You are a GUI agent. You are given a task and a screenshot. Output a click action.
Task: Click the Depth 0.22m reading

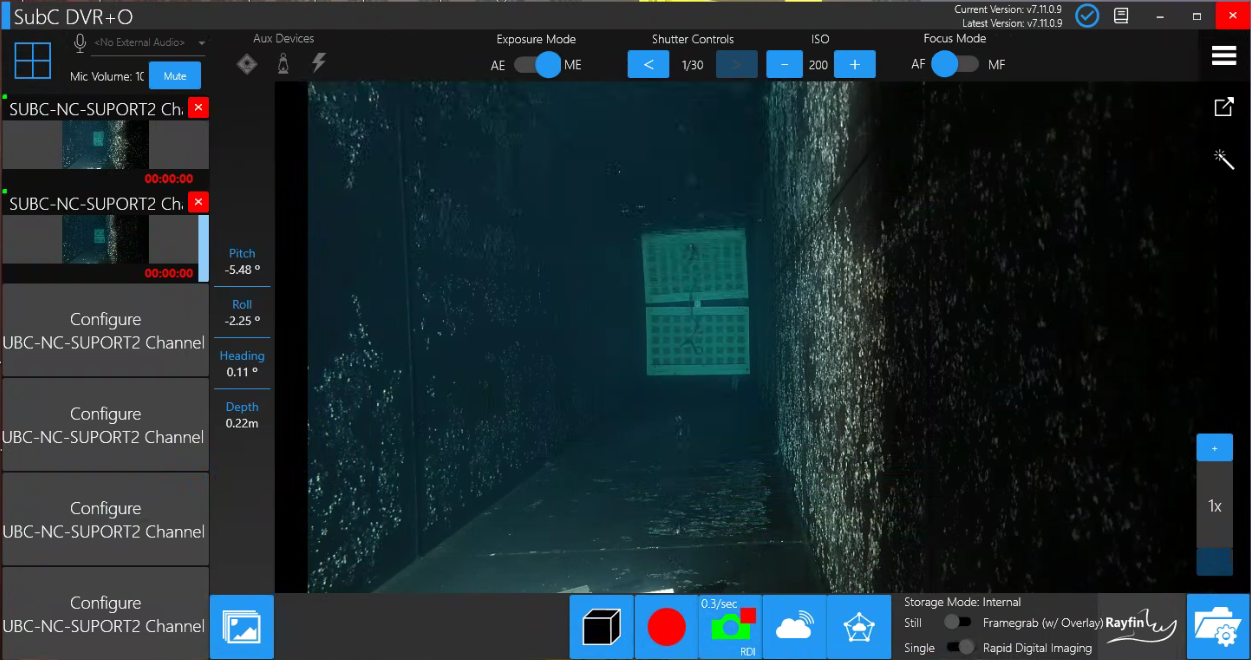tap(242, 415)
